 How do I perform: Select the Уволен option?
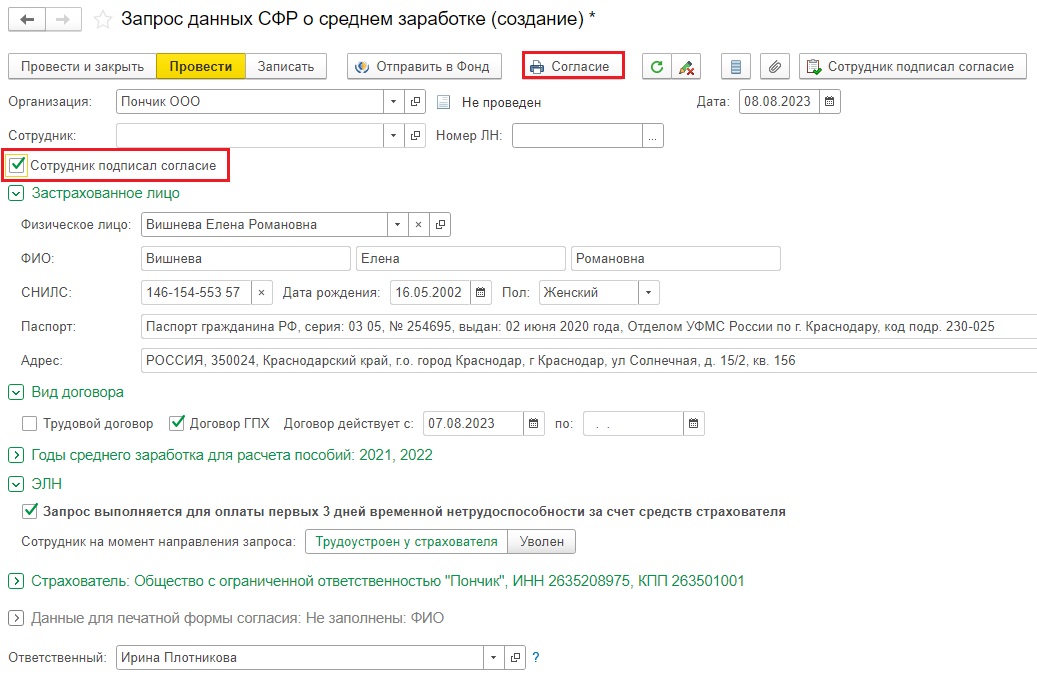coord(542,542)
